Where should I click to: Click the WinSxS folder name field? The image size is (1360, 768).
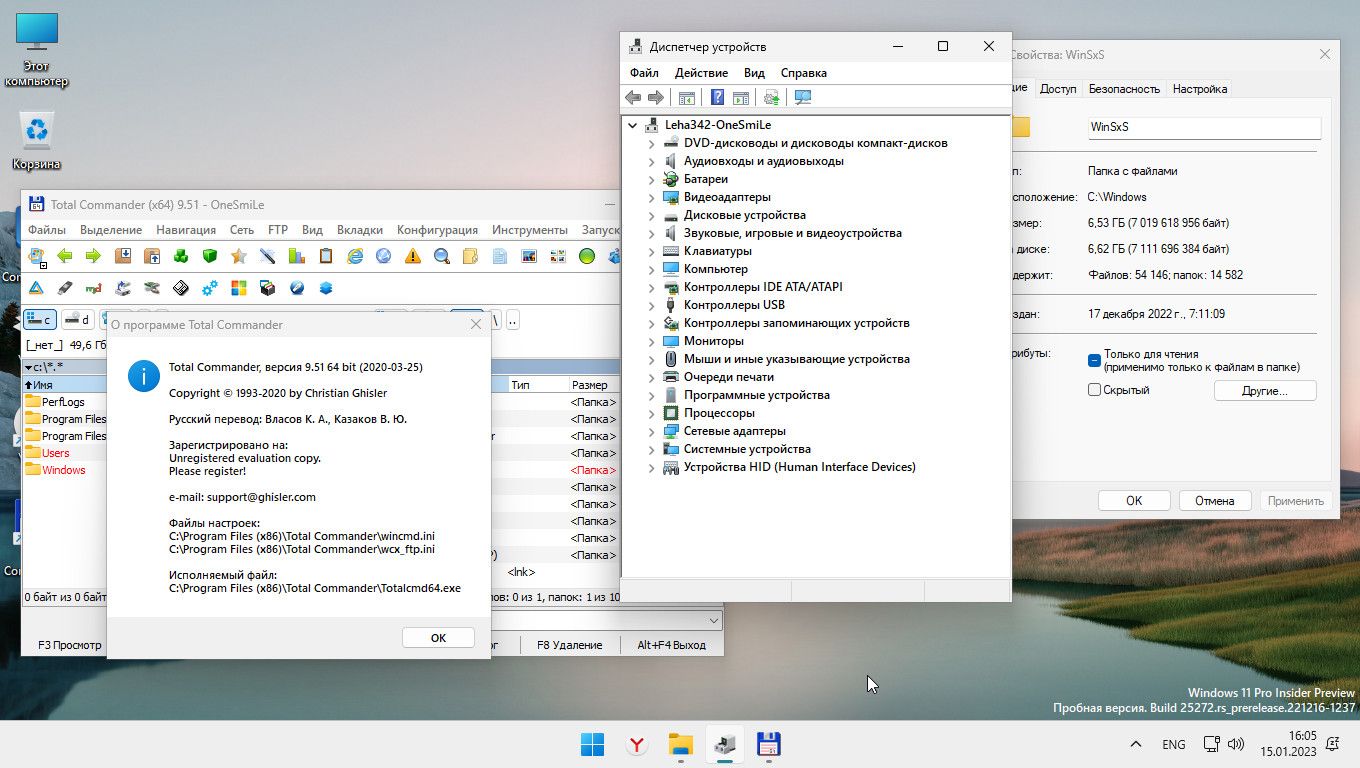click(x=1204, y=128)
